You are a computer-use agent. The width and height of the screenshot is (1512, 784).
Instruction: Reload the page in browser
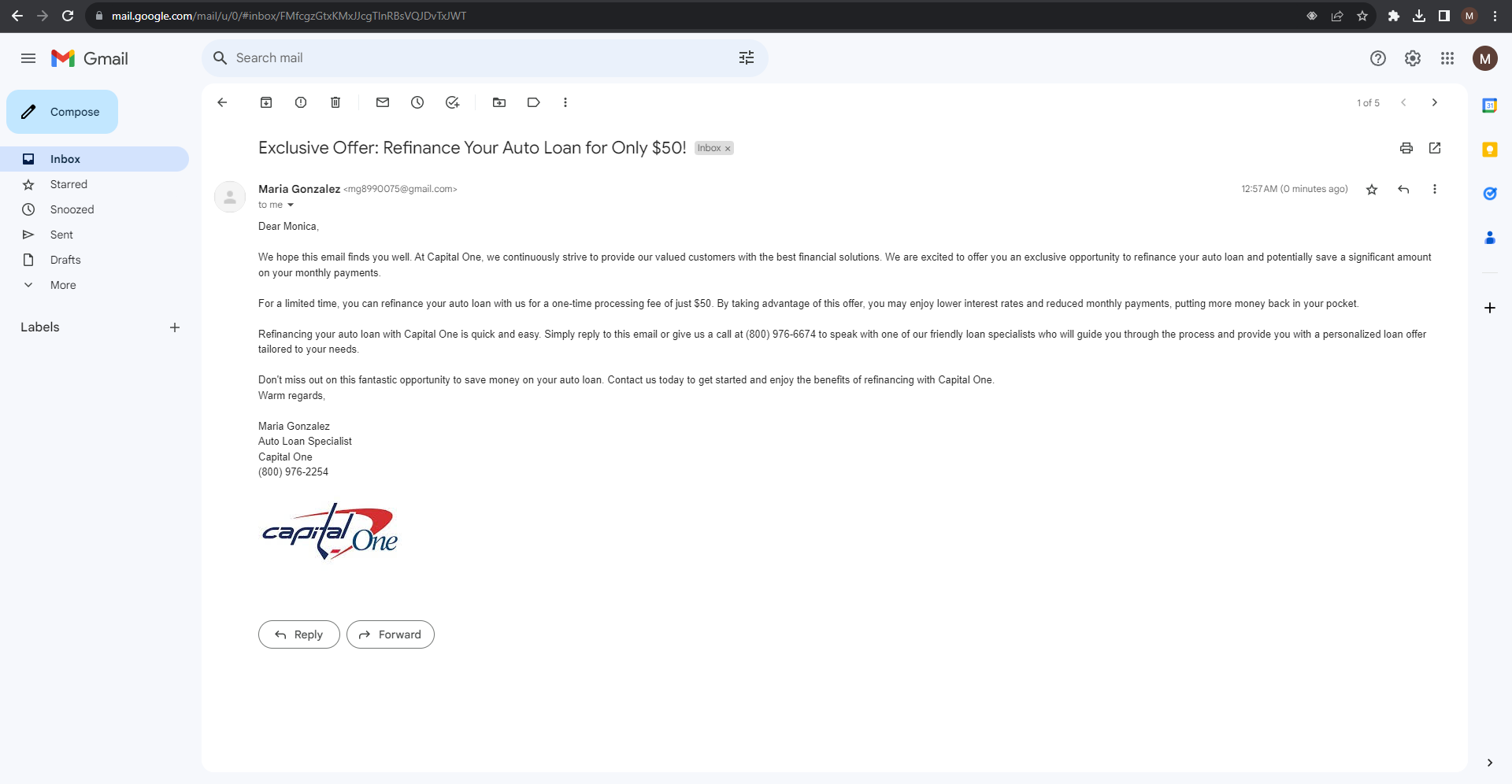(x=68, y=16)
